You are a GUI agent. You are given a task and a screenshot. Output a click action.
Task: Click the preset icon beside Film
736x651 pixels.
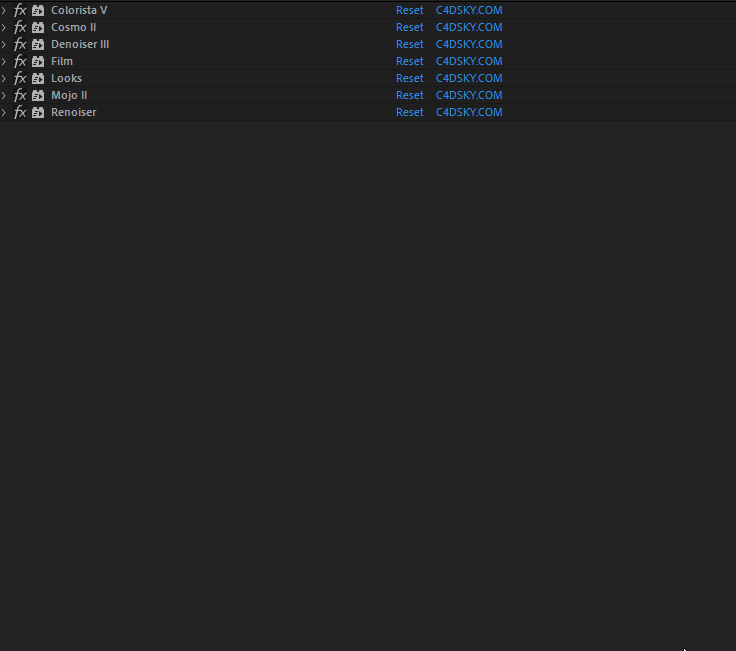pos(38,61)
